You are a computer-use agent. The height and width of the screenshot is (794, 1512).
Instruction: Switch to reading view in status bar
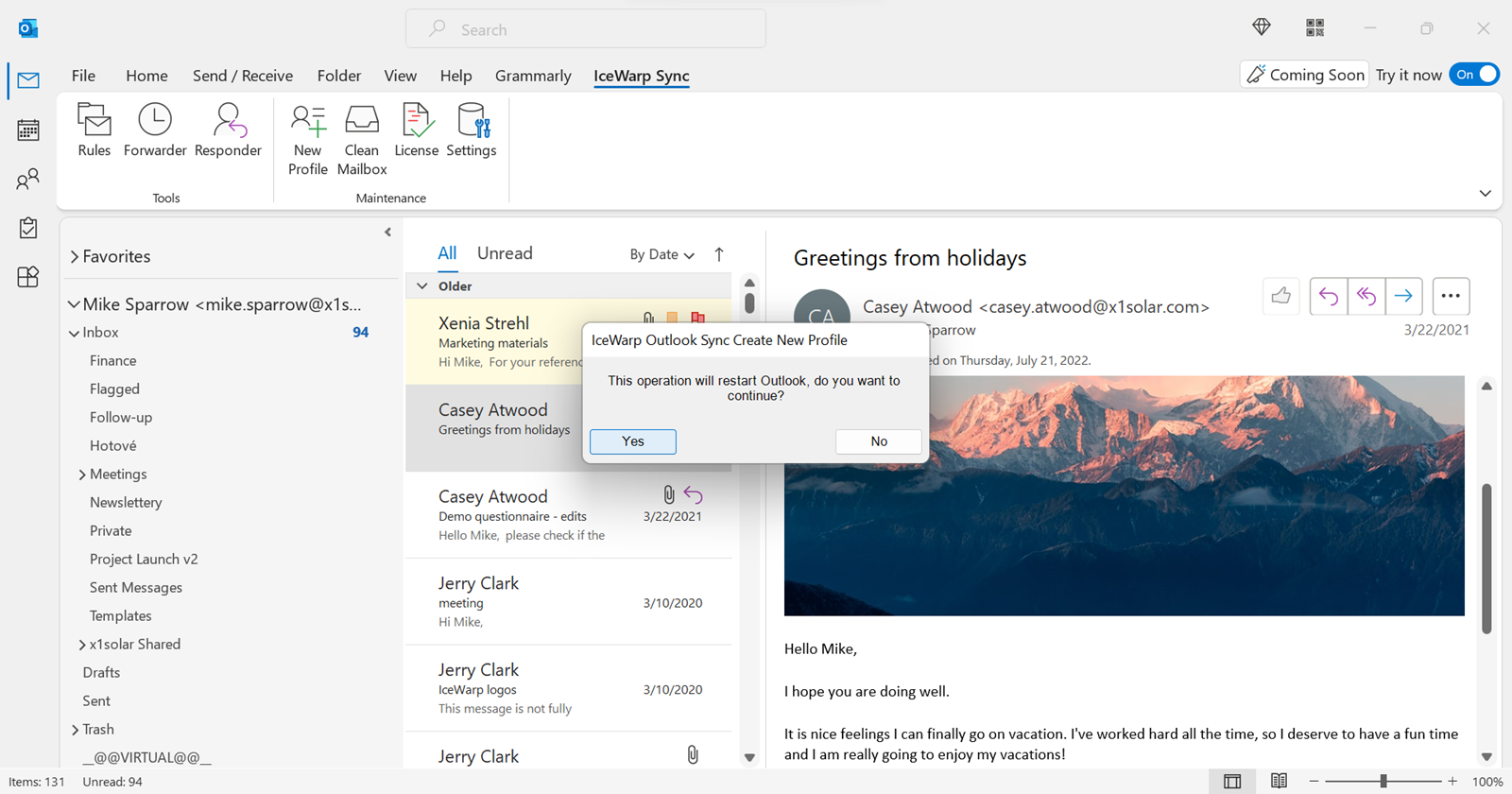click(1279, 781)
